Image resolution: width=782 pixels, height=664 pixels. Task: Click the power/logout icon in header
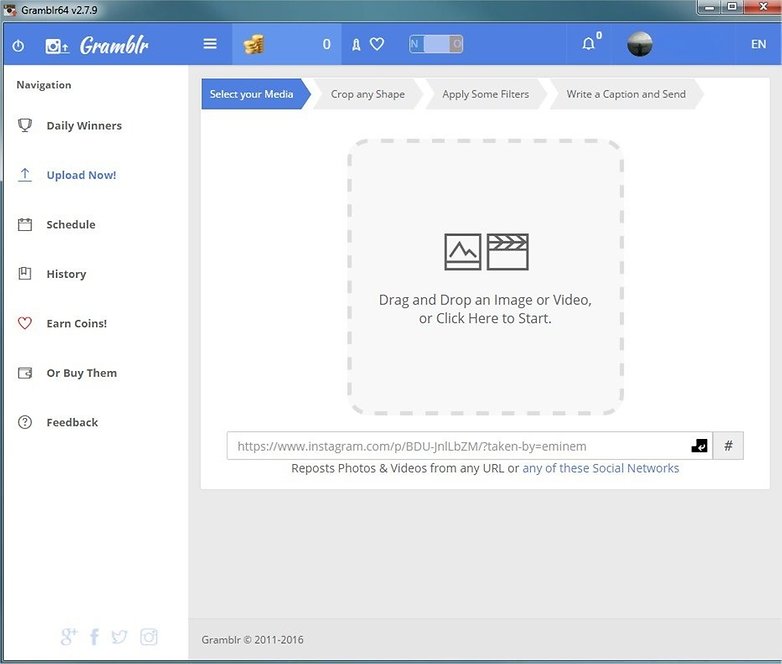pyautogui.click(x=18, y=46)
